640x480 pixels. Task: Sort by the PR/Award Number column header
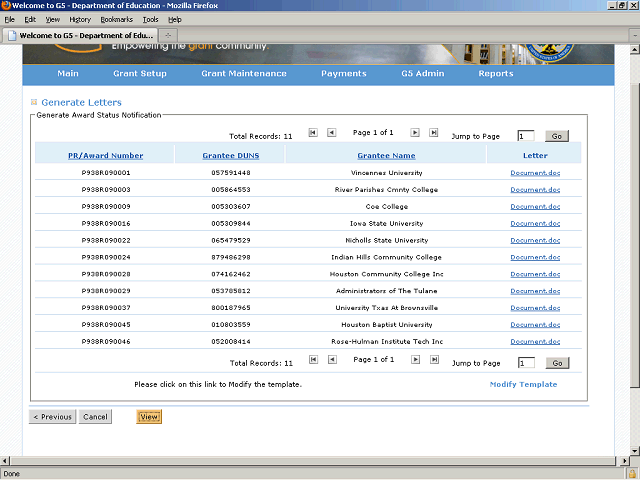[105, 156]
